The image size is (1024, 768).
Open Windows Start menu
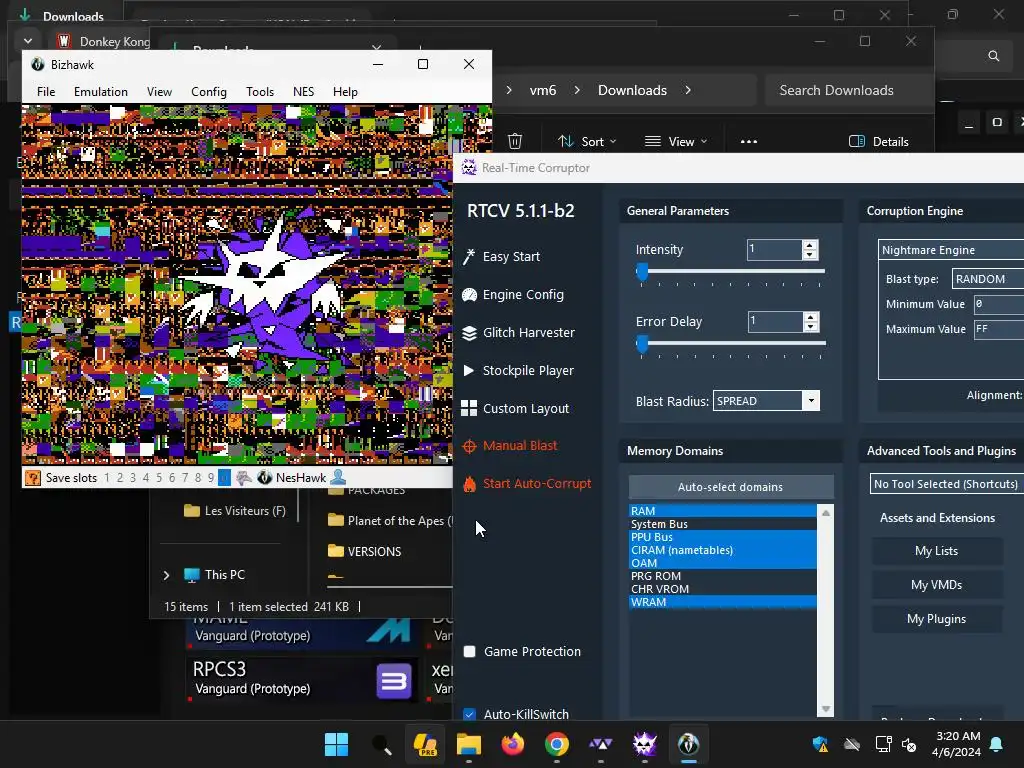pyautogui.click(x=336, y=744)
